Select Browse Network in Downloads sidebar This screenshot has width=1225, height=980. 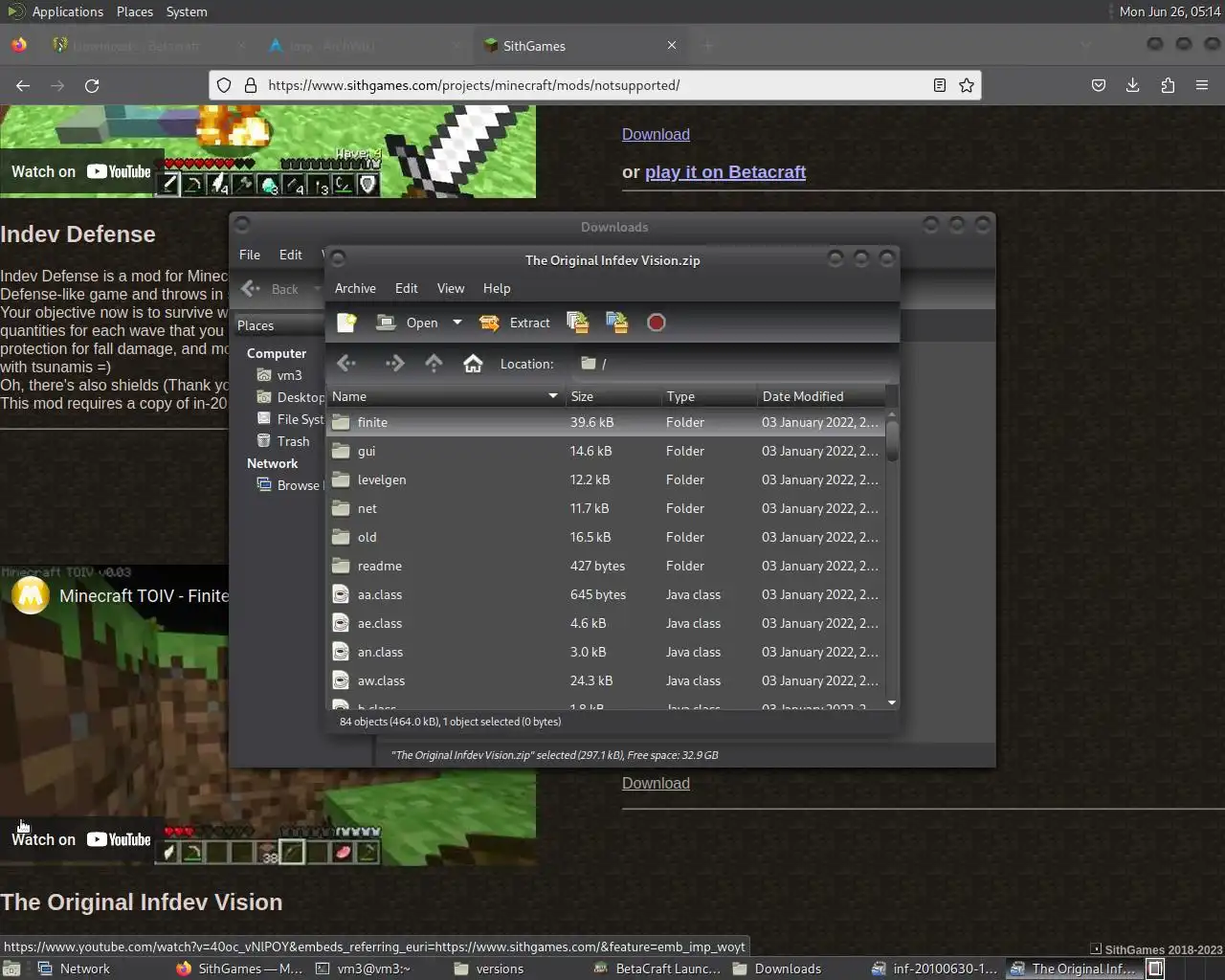pos(291,485)
